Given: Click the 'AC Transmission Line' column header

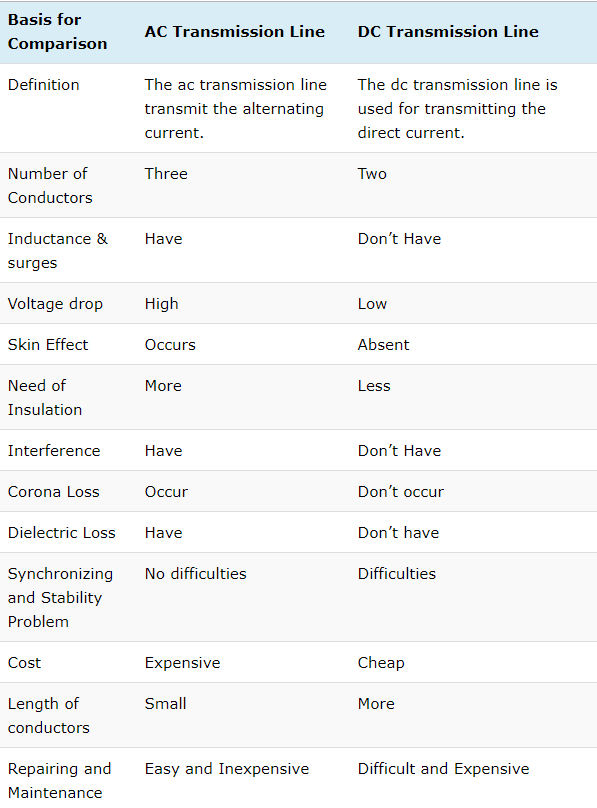Looking at the screenshot, I should (234, 32).
